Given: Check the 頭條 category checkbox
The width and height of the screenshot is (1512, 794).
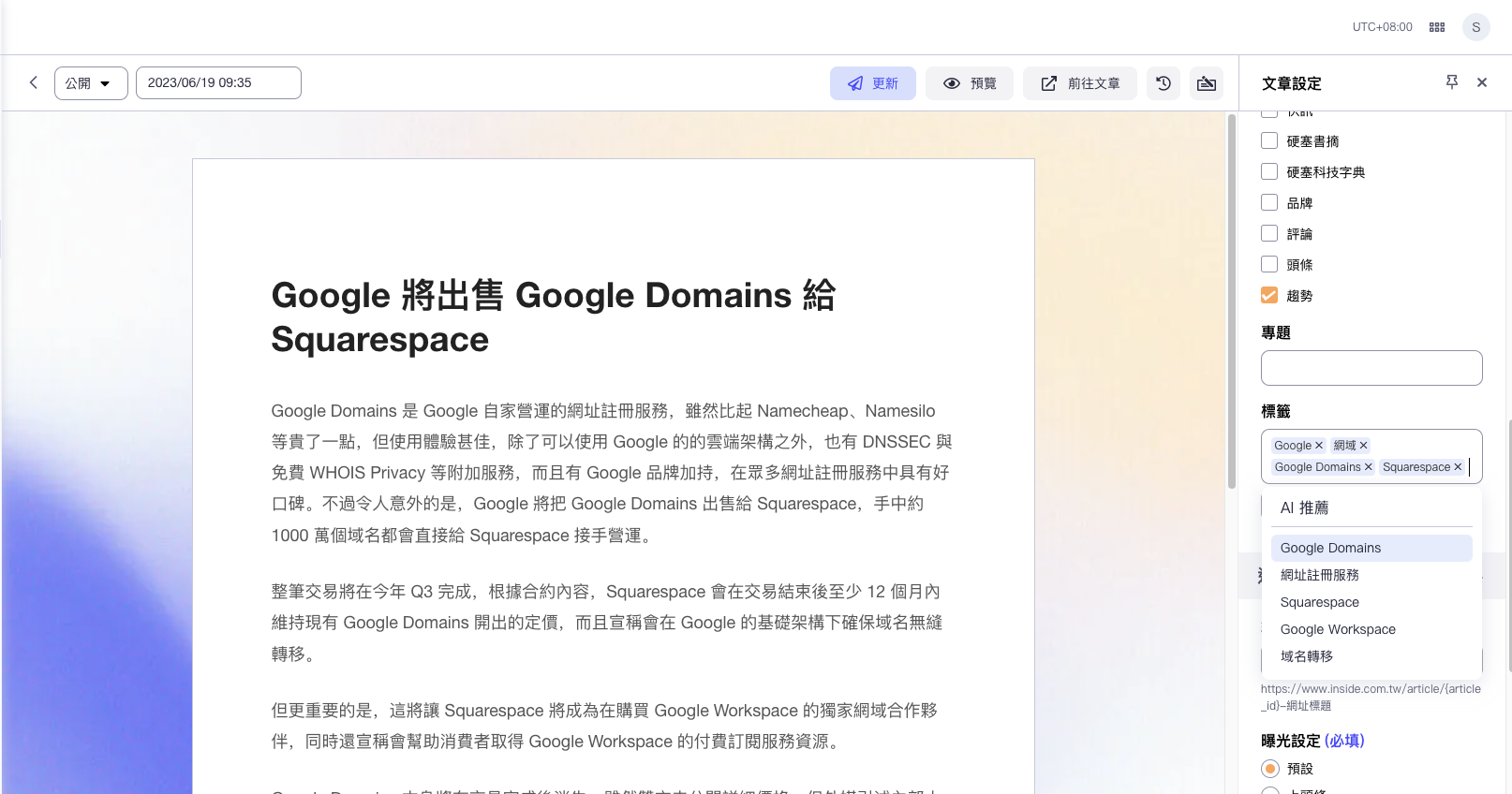Looking at the screenshot, I should [x=1269, y=264].
